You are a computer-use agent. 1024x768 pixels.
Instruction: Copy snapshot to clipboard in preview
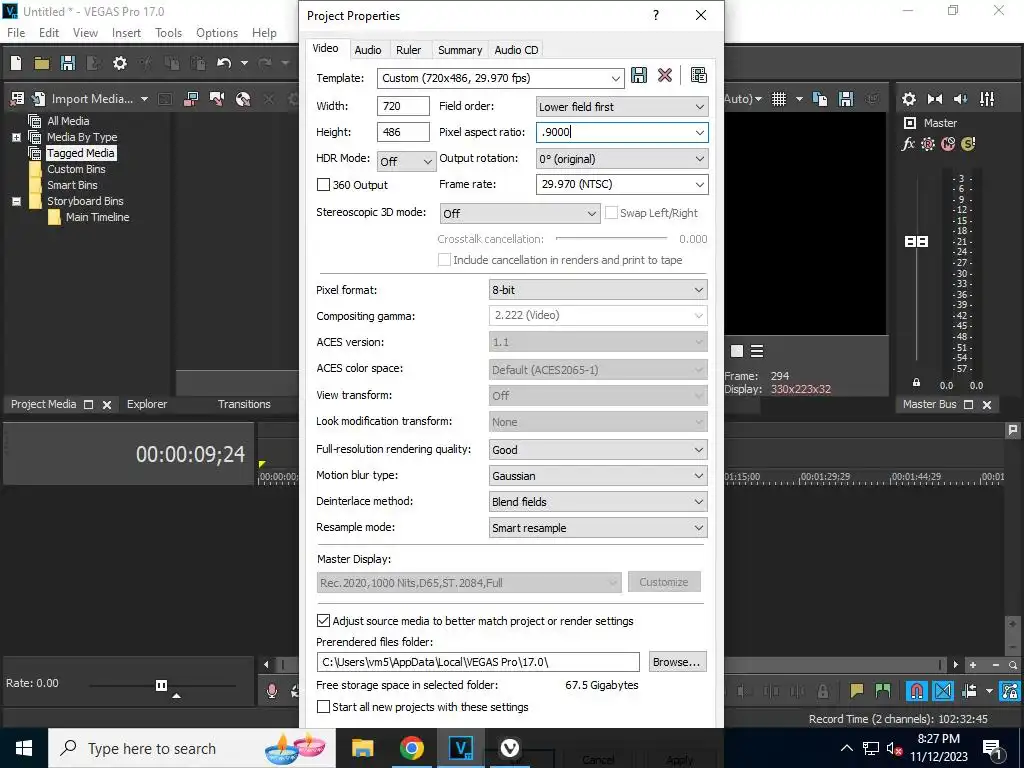[820, 99]
